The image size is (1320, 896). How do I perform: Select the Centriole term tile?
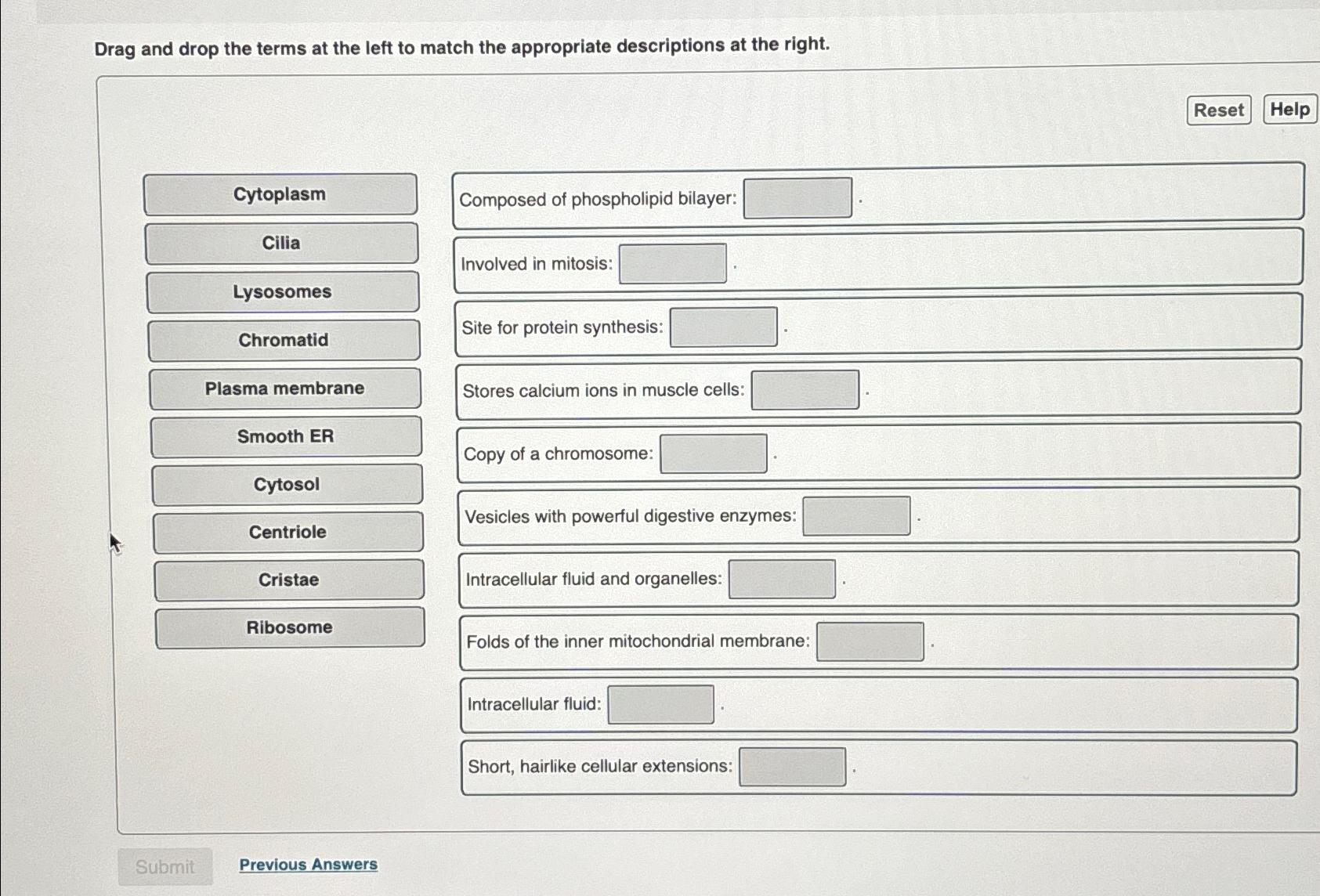coord(287,533)
